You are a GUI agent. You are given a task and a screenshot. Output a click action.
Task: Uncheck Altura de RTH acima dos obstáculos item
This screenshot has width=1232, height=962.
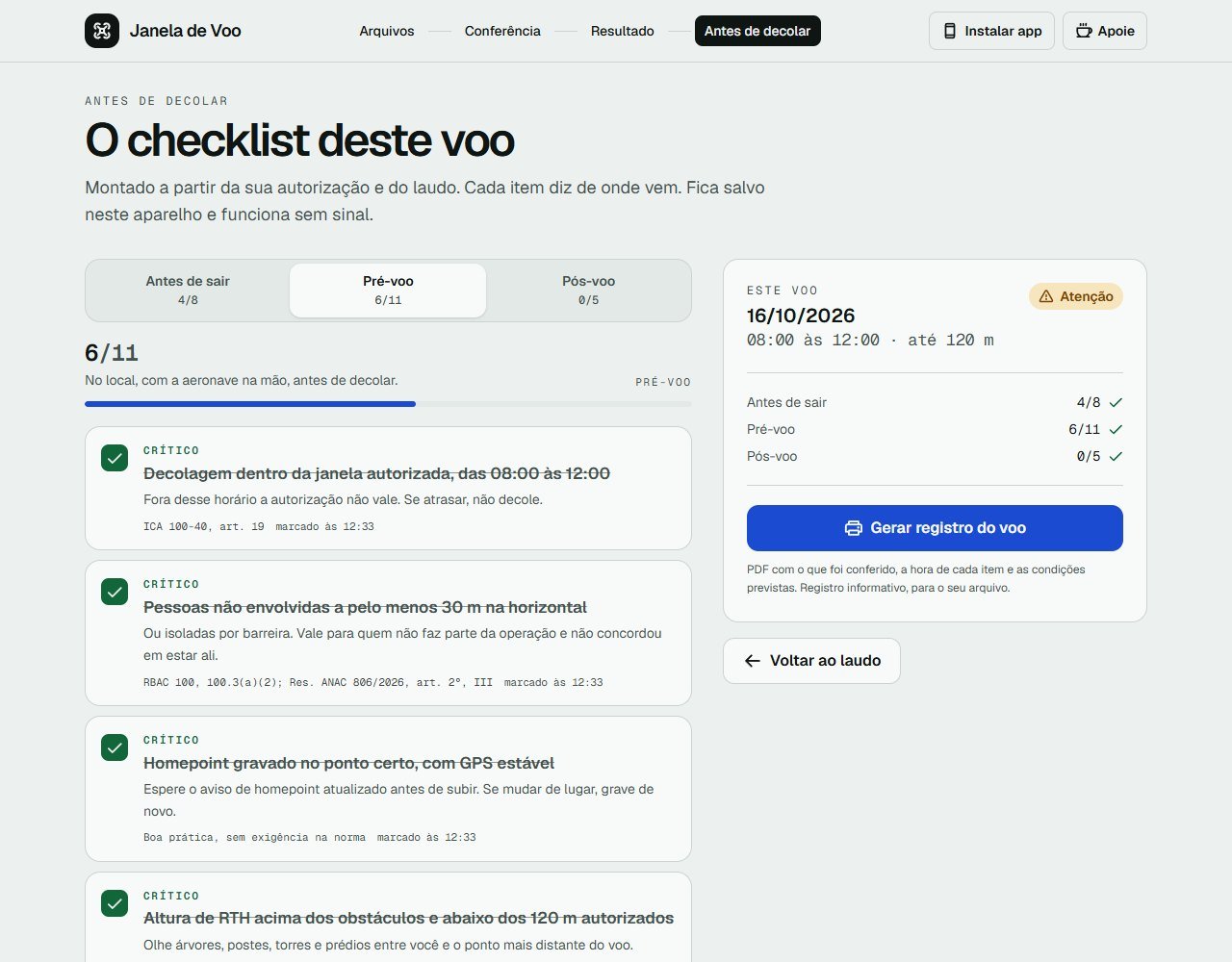click(115, 903)
